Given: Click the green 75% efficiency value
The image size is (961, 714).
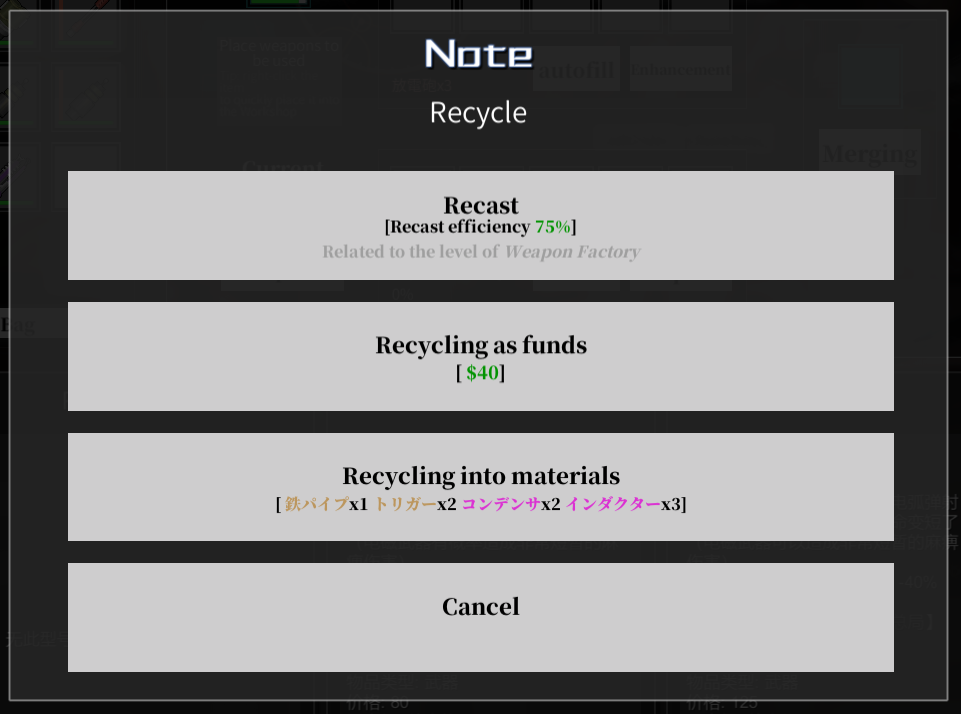Looking at the screenshot, I should coord(553,227).
